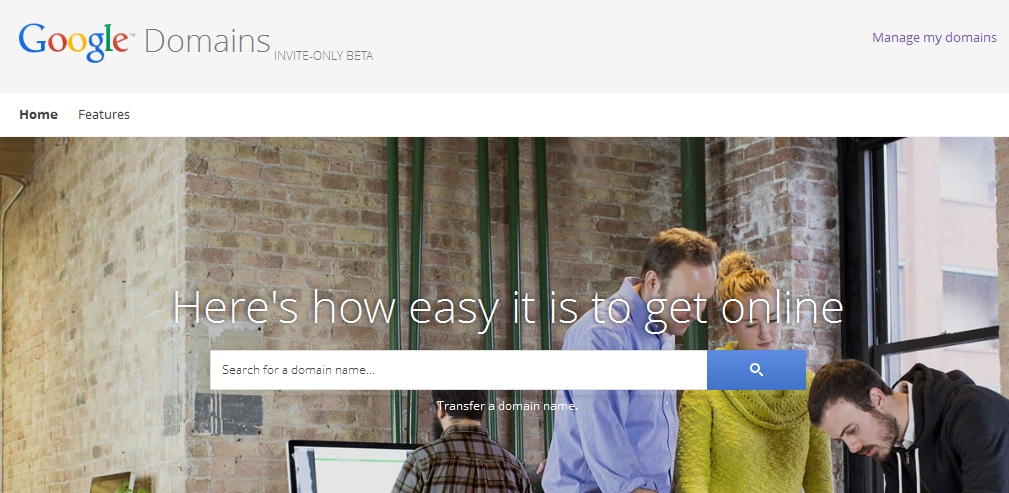The image size is (1009, 493).
Task: Focus the Search for a domain name field
Action: [458, 370]
